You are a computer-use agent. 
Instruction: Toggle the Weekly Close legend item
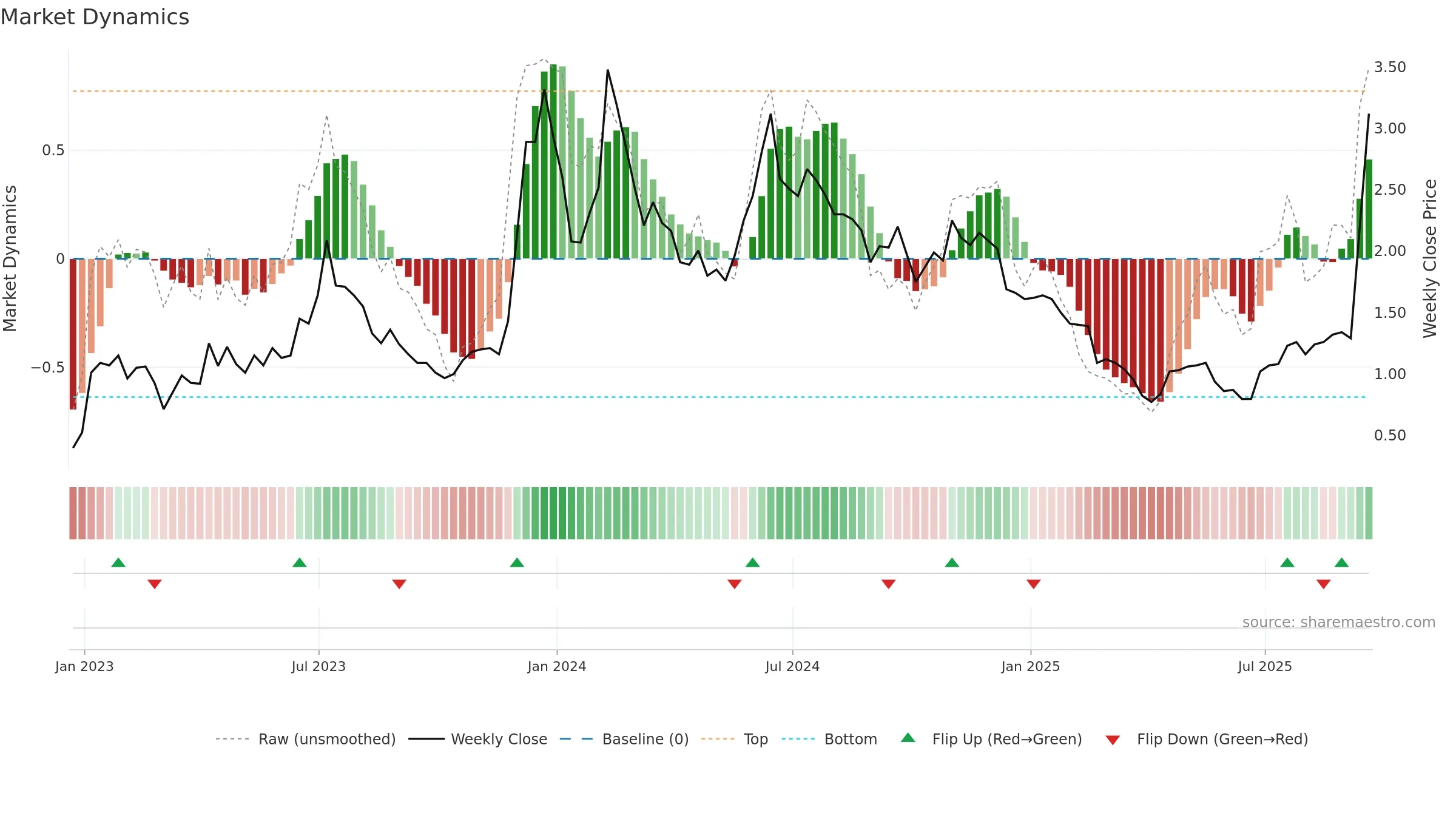pyautogui.click(x=478, y=739)
